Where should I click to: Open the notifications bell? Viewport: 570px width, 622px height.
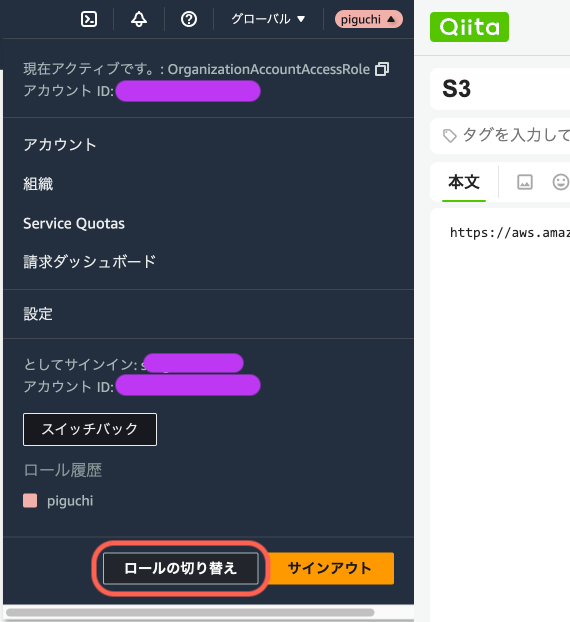pyautogui.click(x=139, y=19)
